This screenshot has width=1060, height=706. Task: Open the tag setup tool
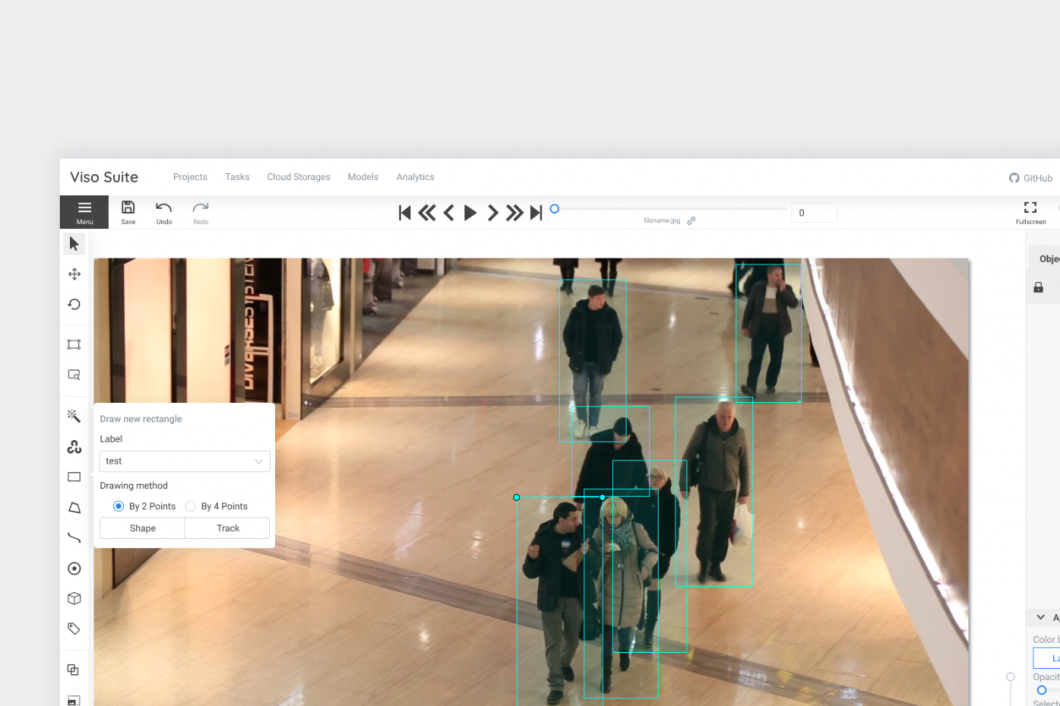(74, 629)
